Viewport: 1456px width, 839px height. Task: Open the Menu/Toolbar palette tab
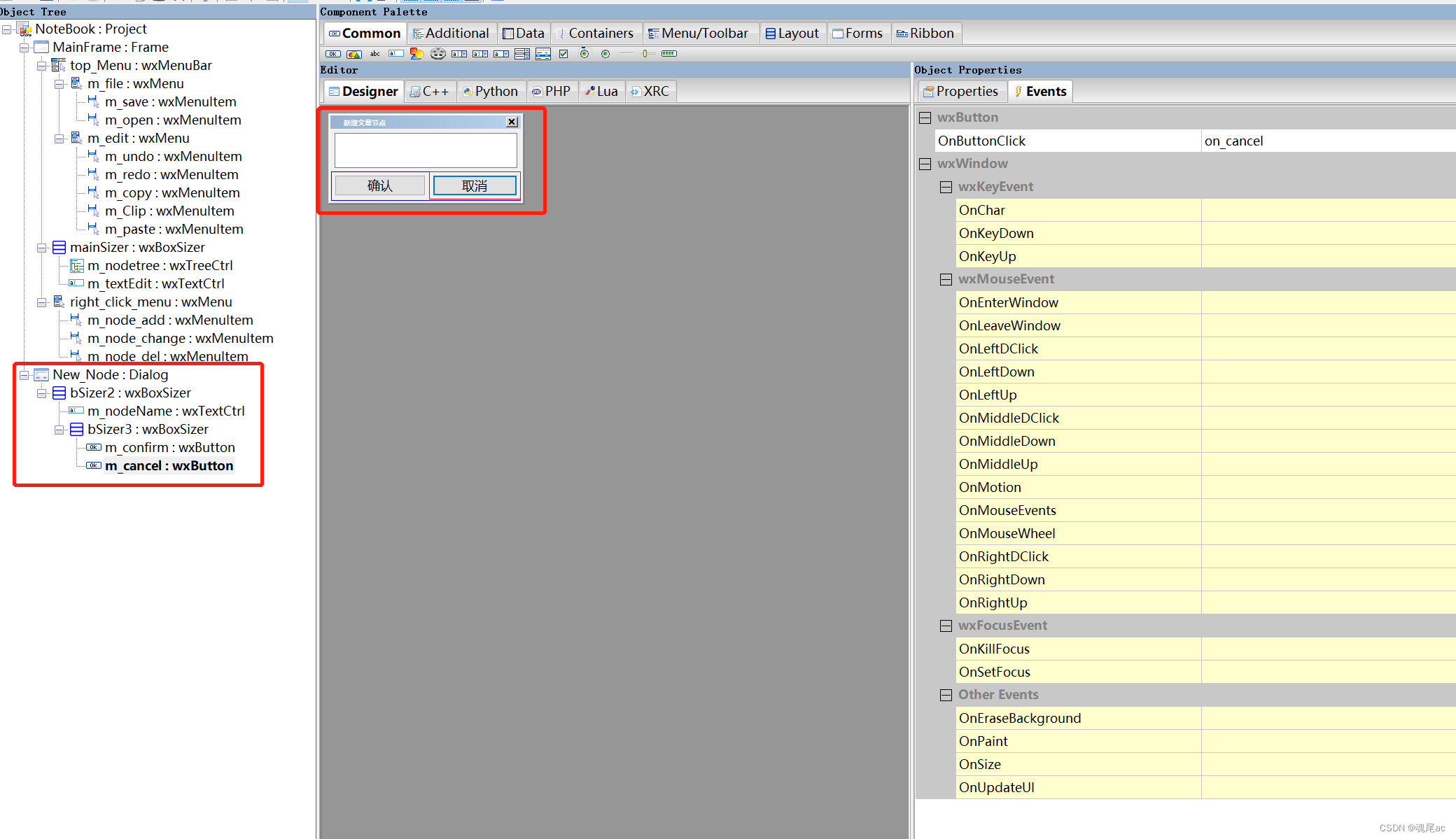point(699,33)
